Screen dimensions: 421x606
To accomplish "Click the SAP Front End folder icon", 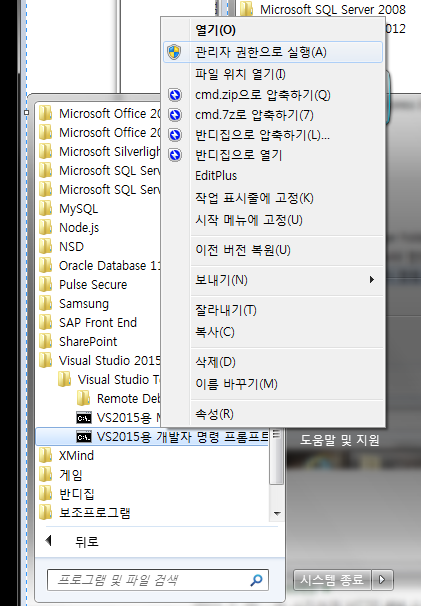I will pos(46,323).
